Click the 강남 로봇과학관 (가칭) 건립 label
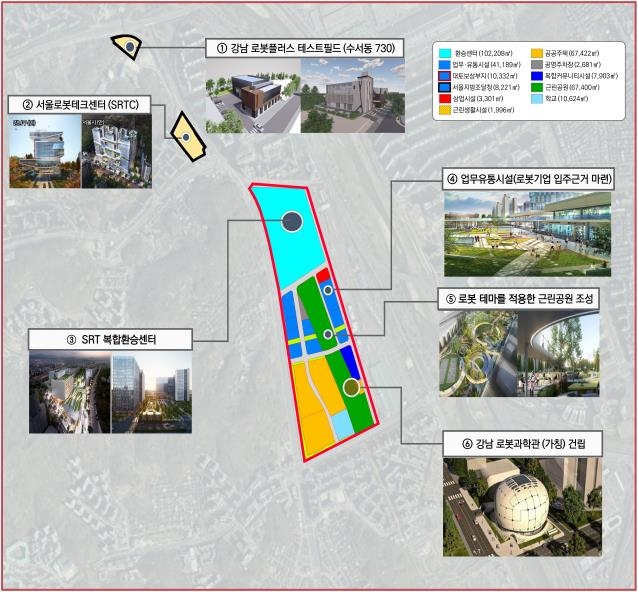The width and height of the screenshot is (638, 592). click(522, 443)
